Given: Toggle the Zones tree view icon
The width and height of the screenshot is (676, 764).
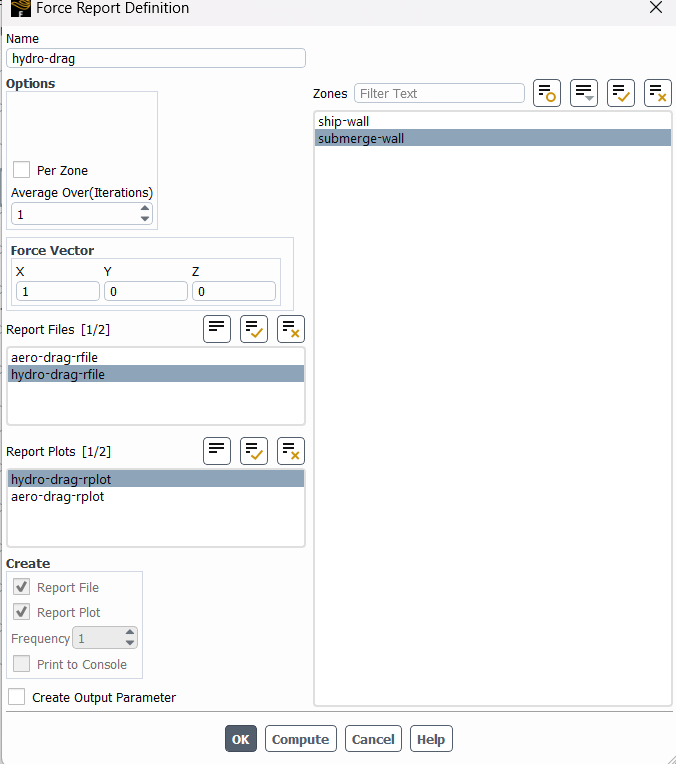Looking at the screenshot, I should coord(547,93).
